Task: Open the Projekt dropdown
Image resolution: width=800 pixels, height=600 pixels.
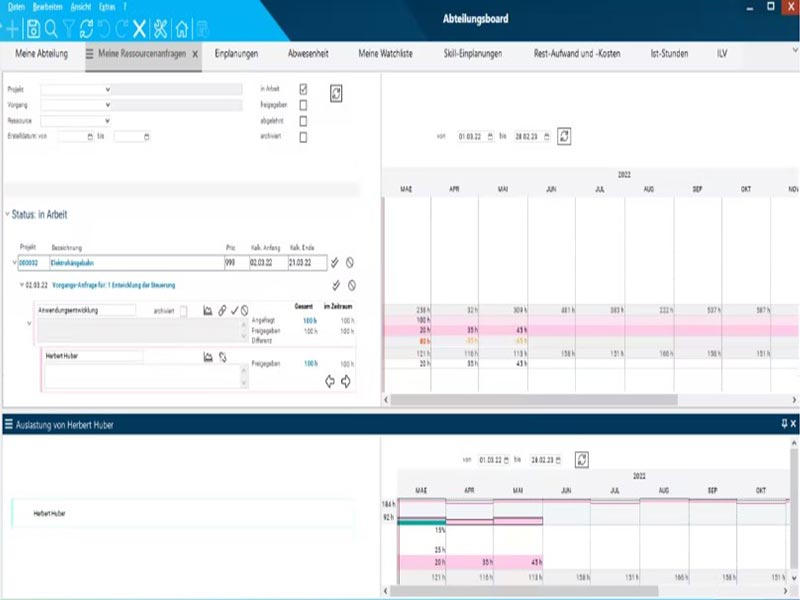Action: coord(108,89)
